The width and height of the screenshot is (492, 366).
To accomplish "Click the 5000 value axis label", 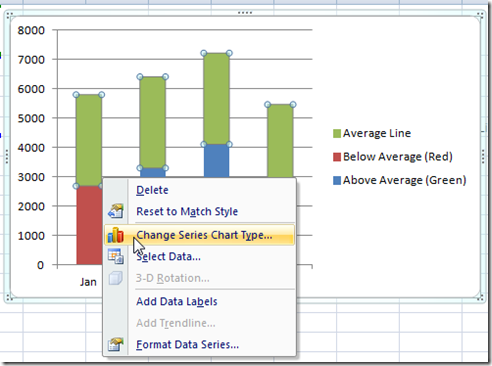I will 31,118.
